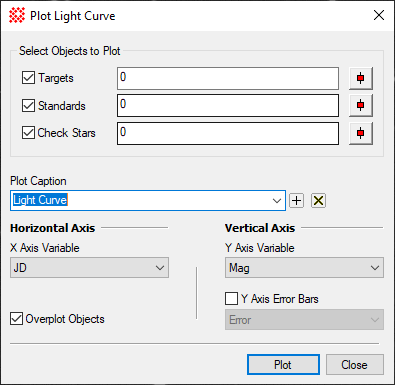Delete caption with the X icon
The width and height of the screenshot is (395, 385).
click(318, 200)
